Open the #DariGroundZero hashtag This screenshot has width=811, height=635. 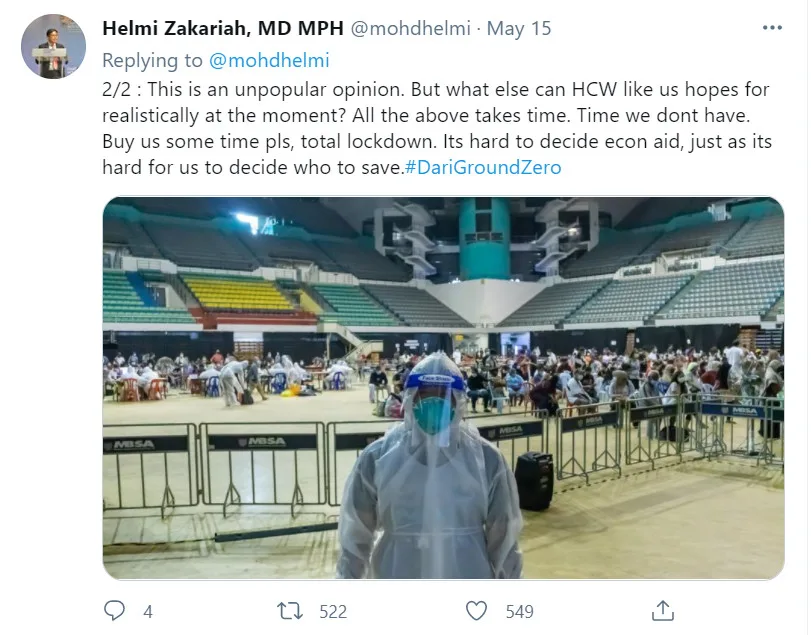[x=484, y=167]
